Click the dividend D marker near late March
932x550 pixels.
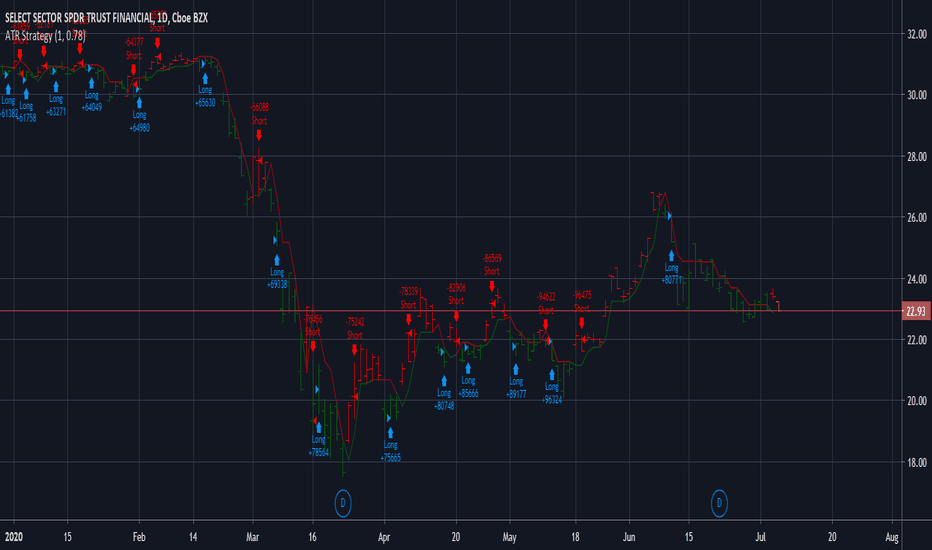[x=343, y=503]
